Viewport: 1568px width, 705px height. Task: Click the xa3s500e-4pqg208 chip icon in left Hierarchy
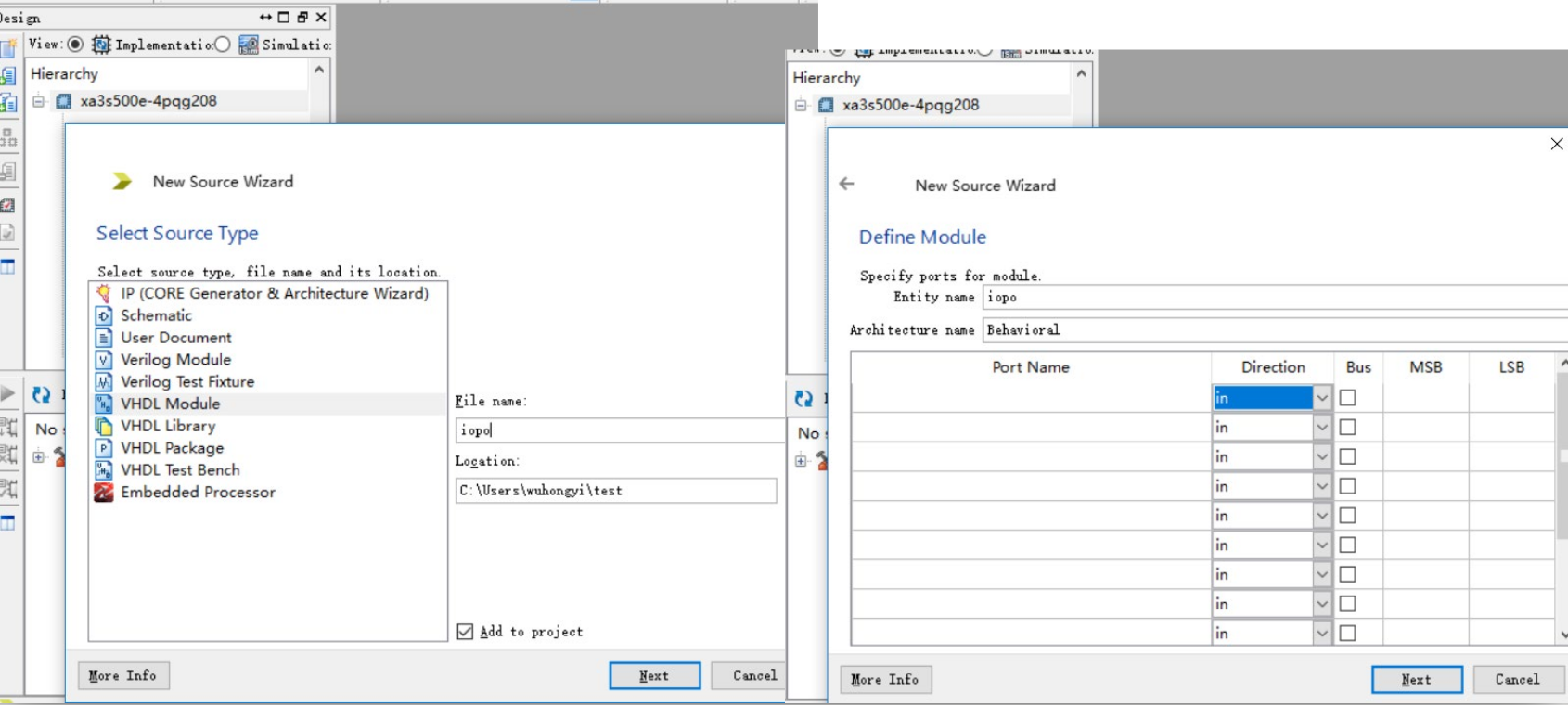click(63, 101)
